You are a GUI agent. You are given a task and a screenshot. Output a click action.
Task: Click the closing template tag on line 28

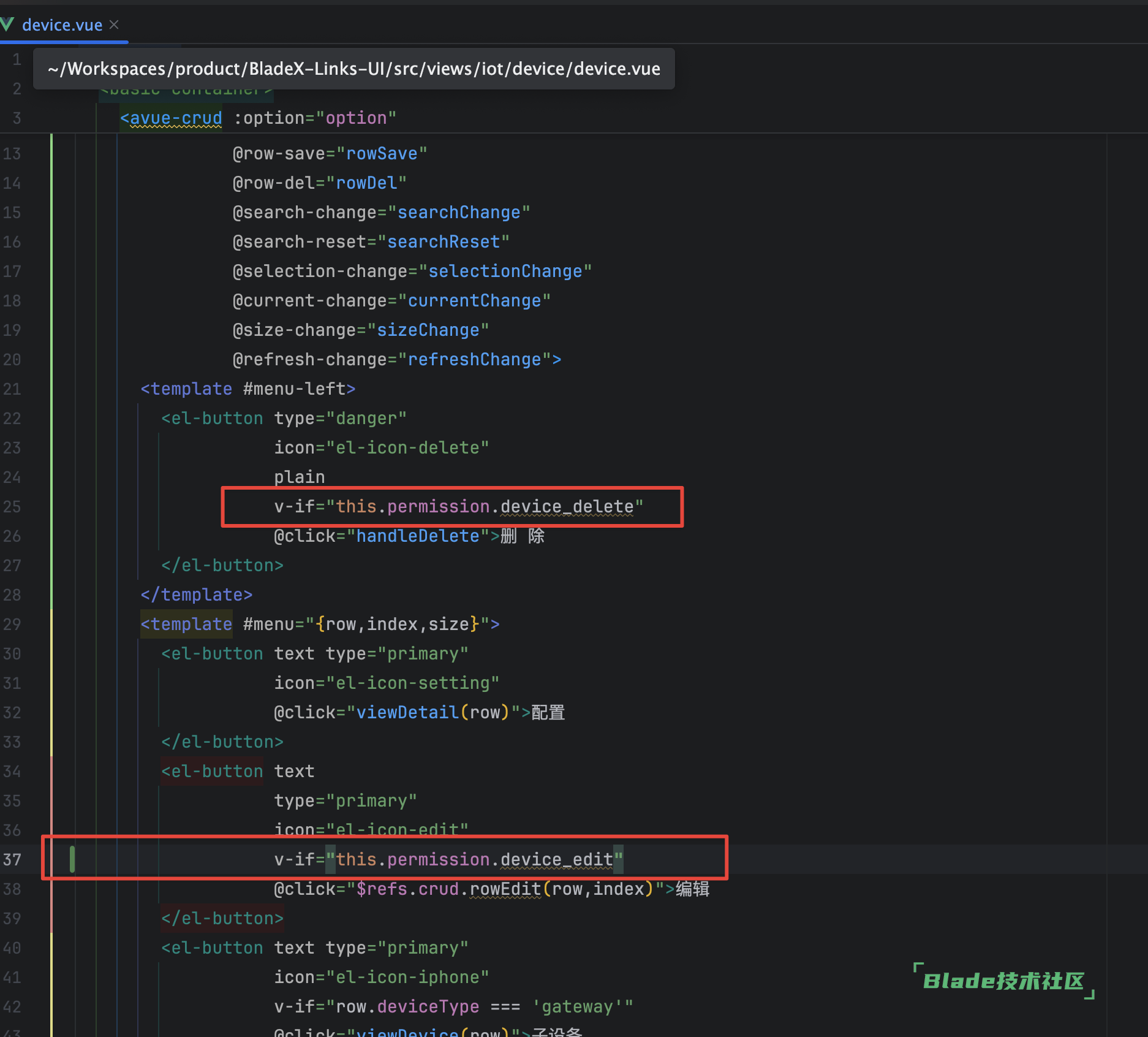pos(196,595)
